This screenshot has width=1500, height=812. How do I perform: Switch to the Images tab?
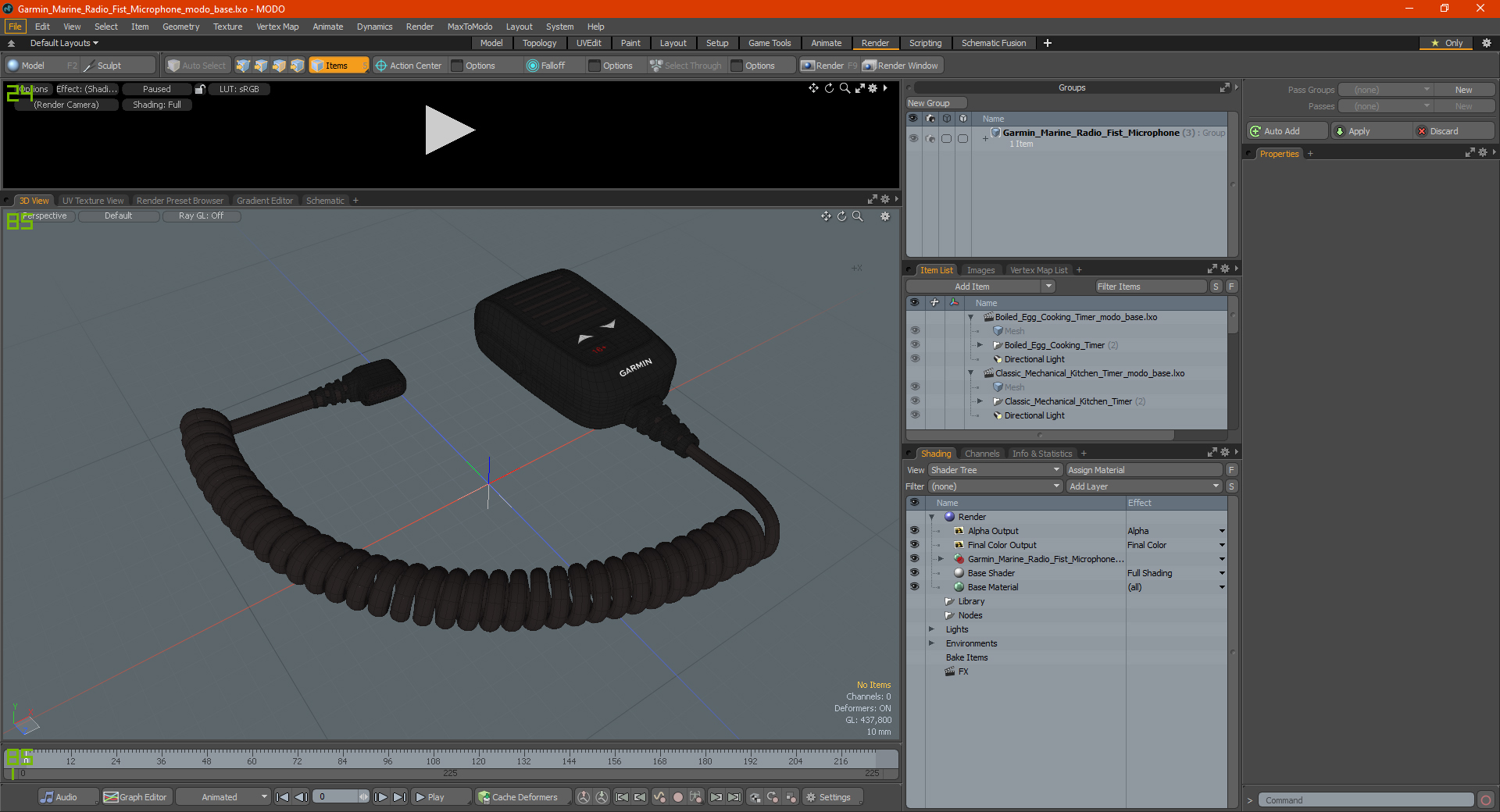(980, 270)
